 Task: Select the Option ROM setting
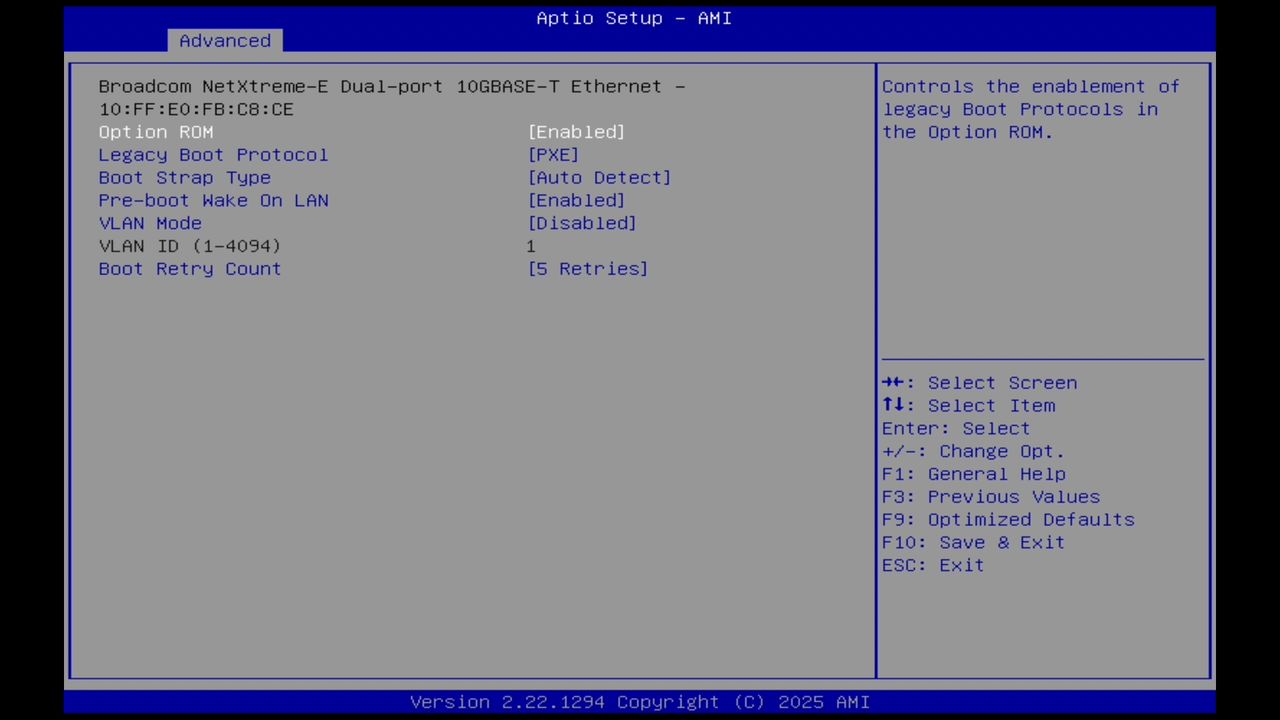(155, 132)
